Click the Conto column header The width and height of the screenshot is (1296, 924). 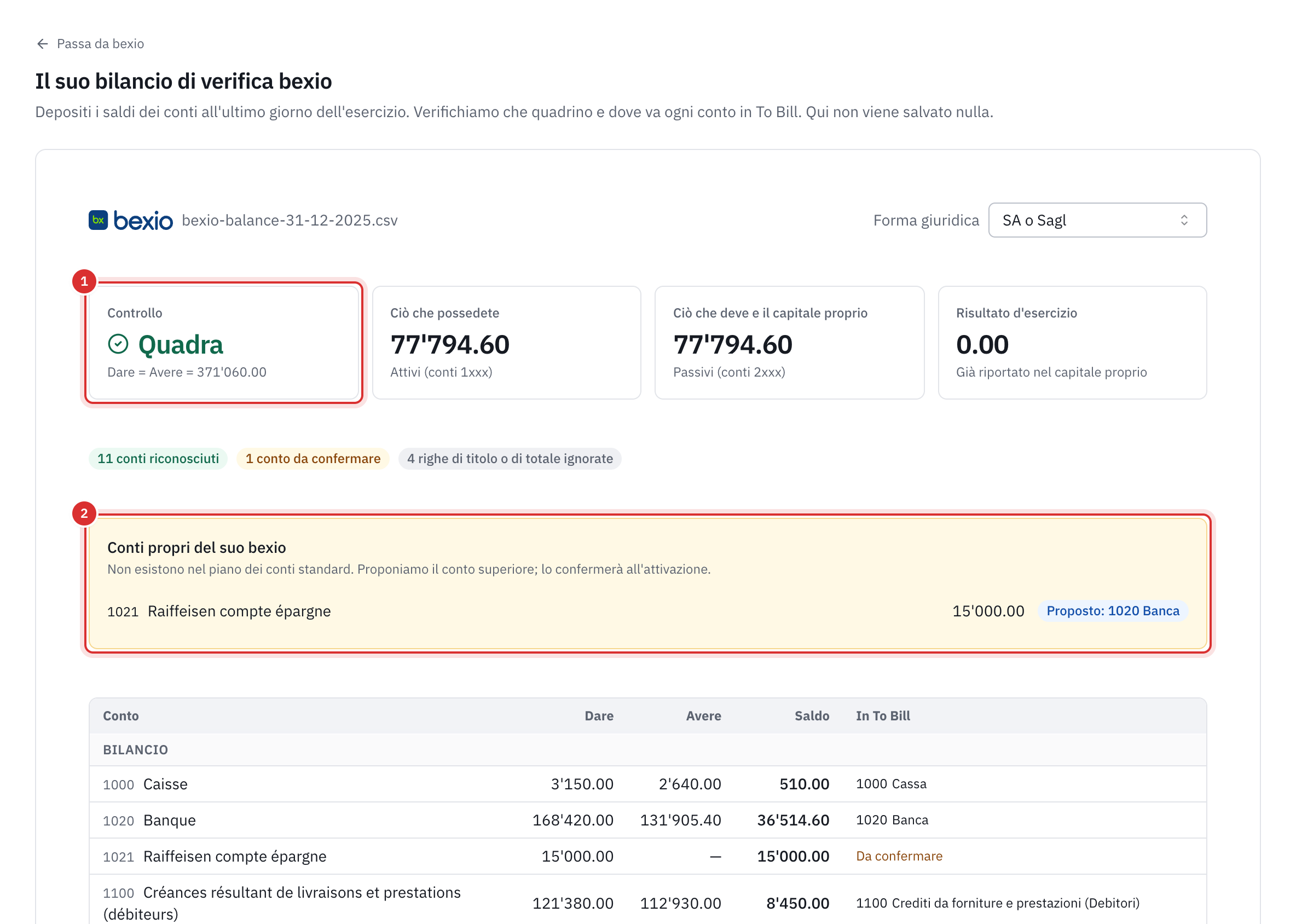coord(120,716)
